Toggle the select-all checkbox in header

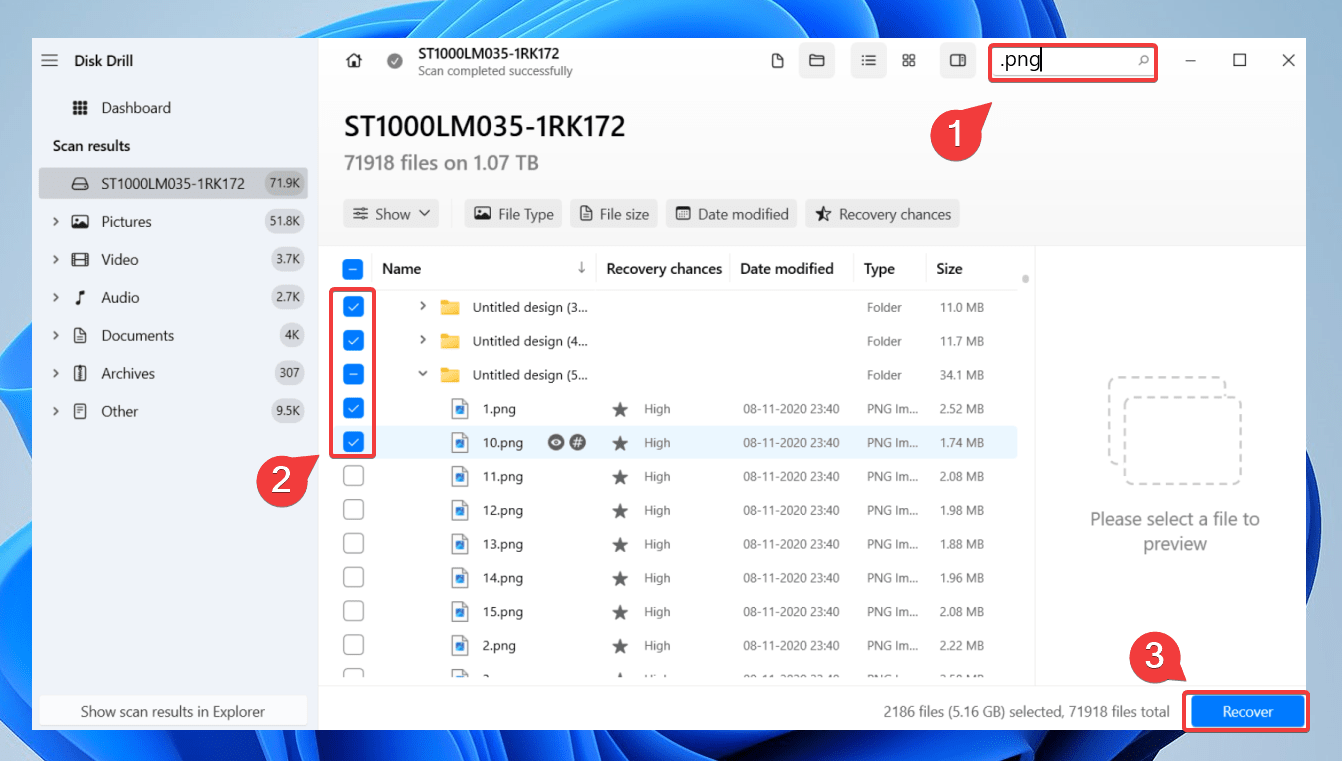[353, 269]
